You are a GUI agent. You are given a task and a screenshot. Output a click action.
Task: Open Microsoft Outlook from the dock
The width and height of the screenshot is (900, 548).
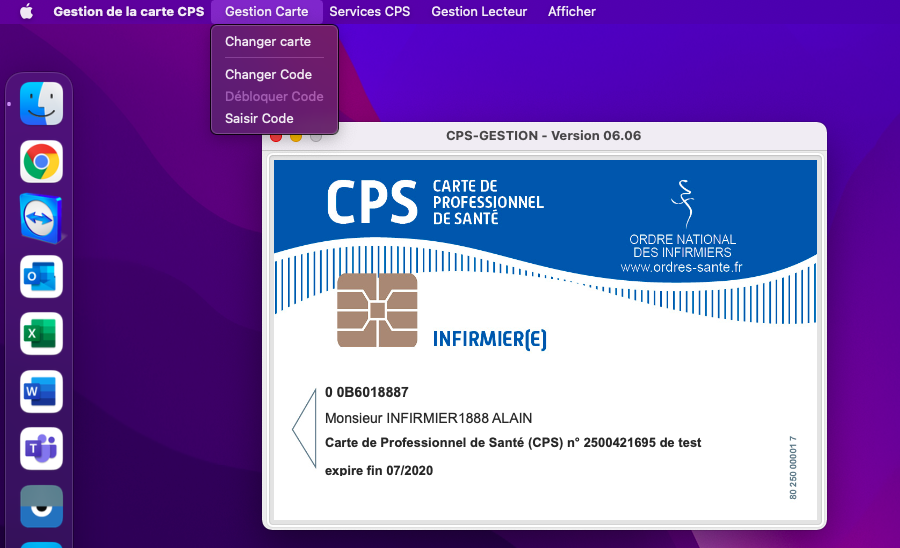click(41, 276)
